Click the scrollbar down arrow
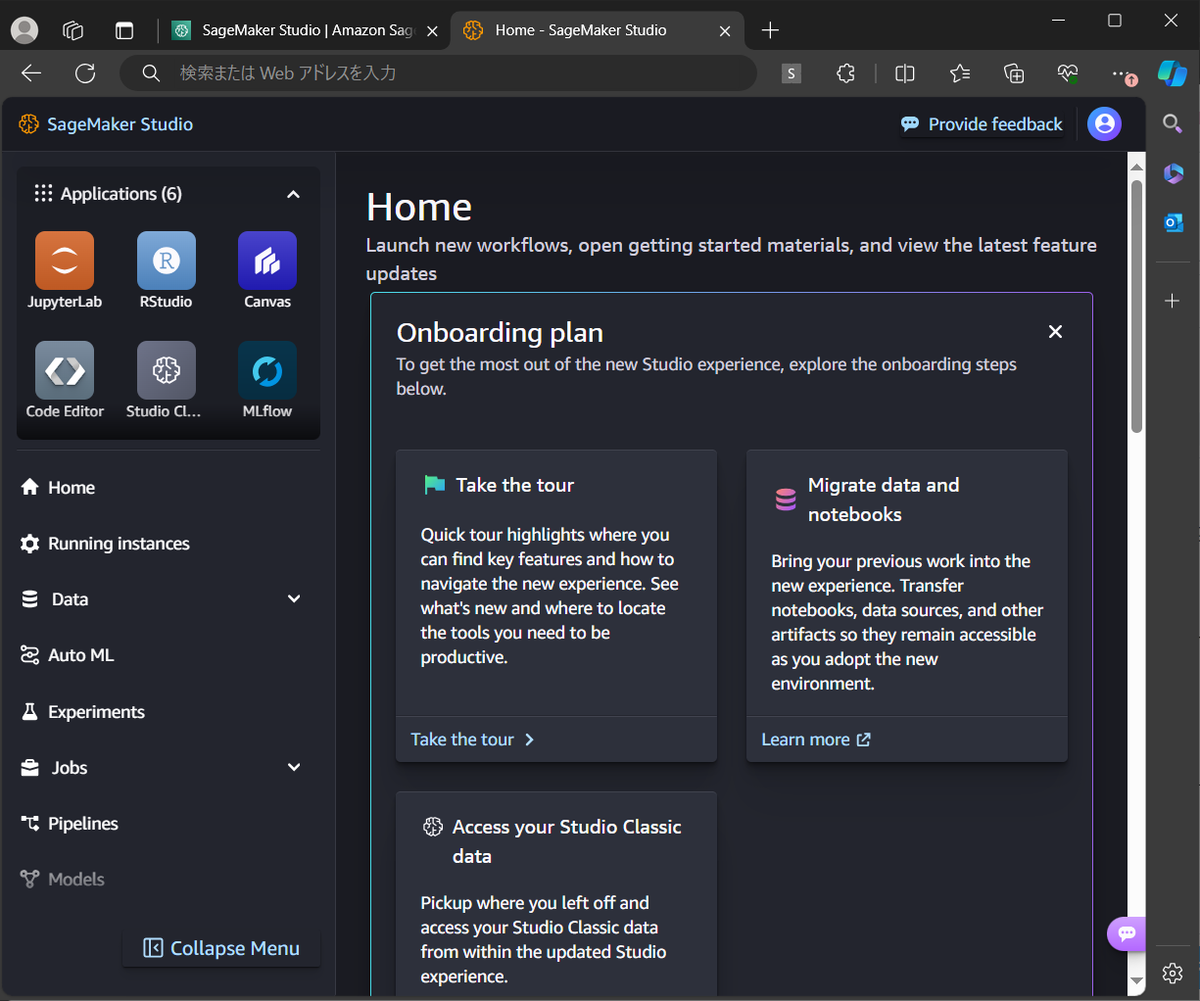 coord(1136,981)
